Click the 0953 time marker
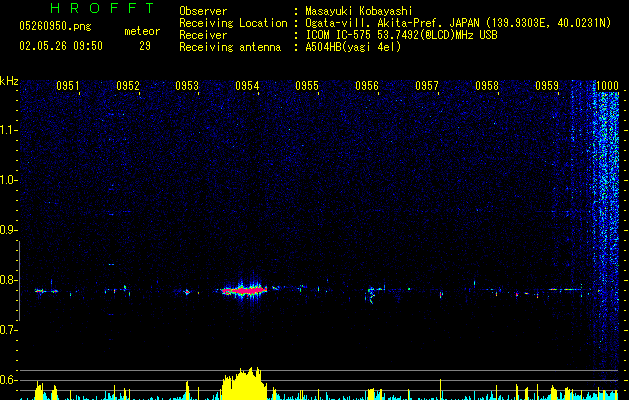 pos(187,86)
